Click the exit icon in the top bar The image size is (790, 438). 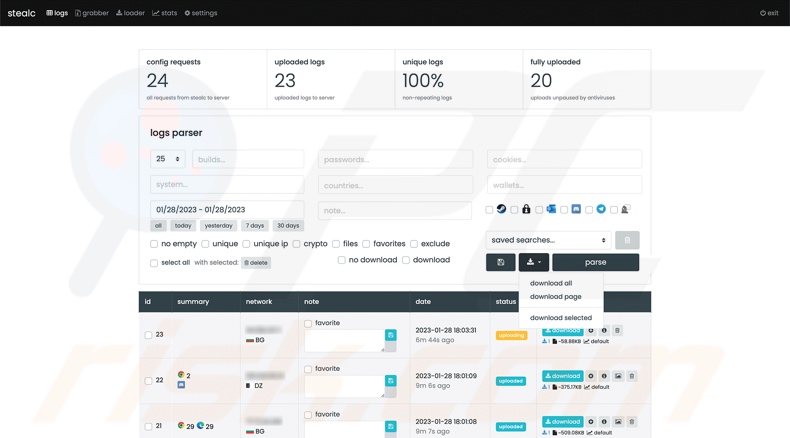click(x=769, y=13)
